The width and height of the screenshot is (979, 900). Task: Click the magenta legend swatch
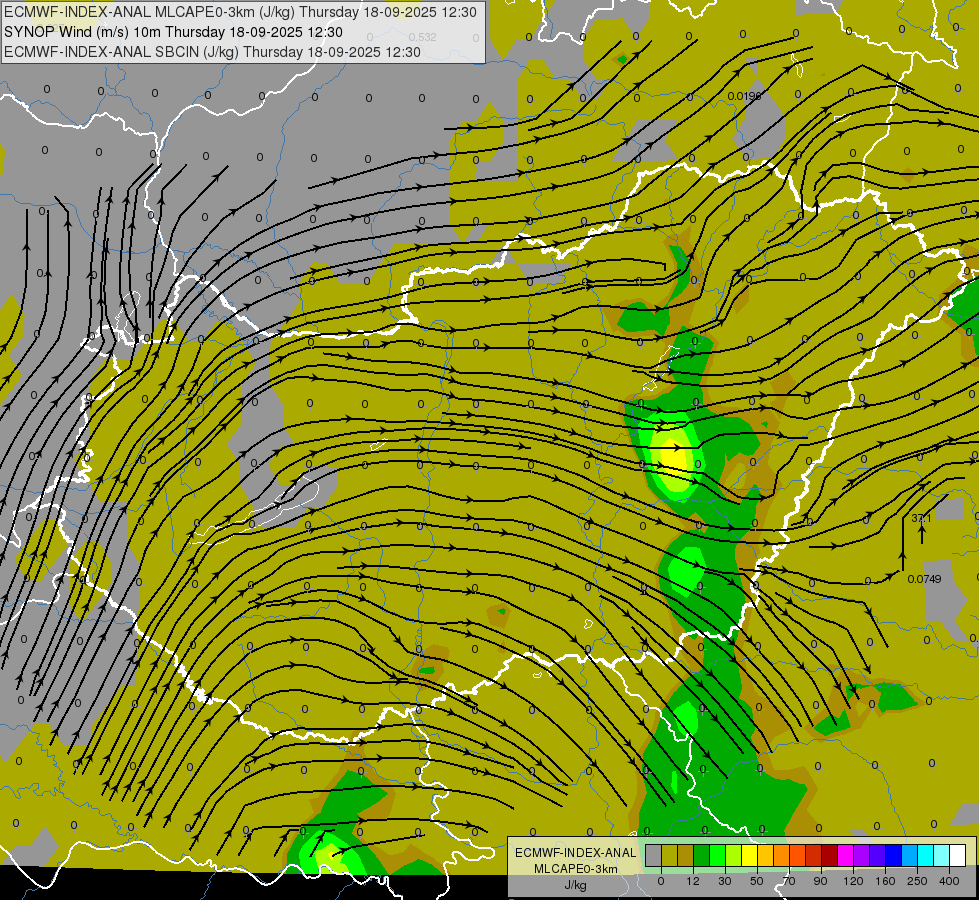[x=846, y=855]
